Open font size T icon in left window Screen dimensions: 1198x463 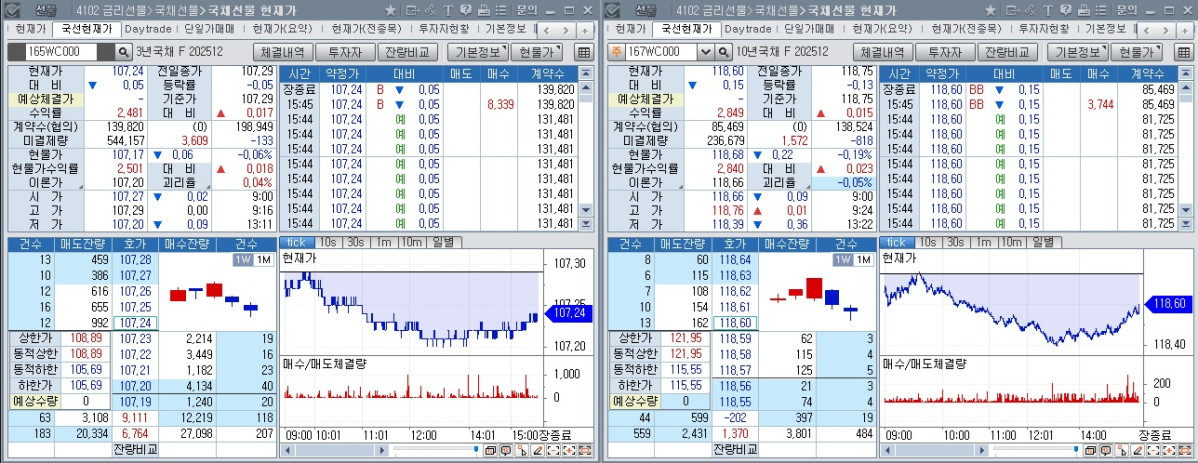448,11
